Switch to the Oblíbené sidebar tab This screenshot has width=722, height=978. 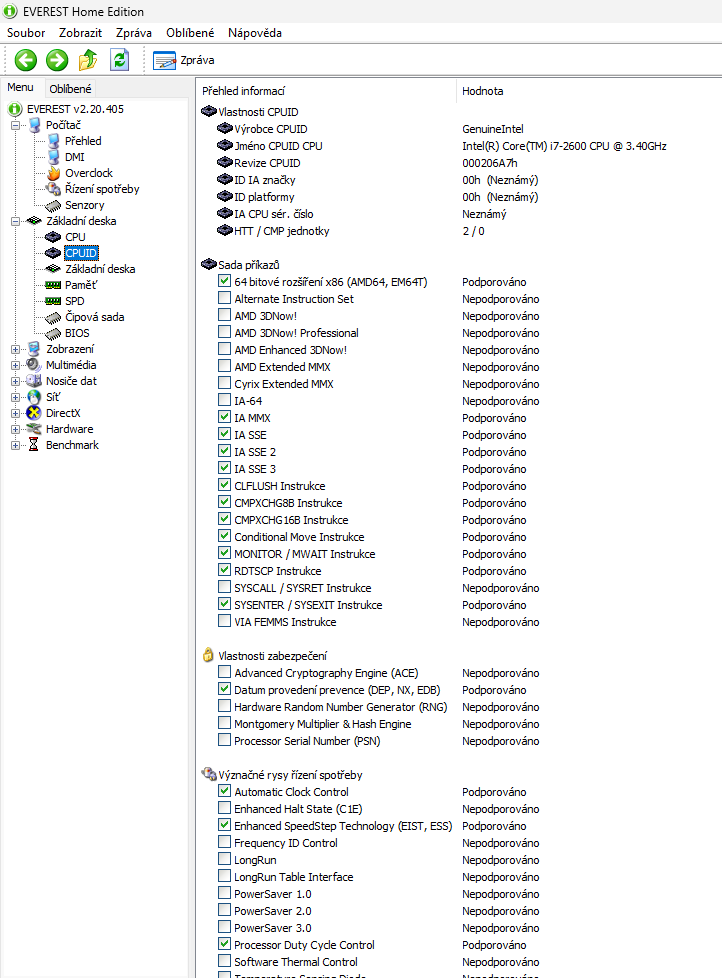pos(70,89)
